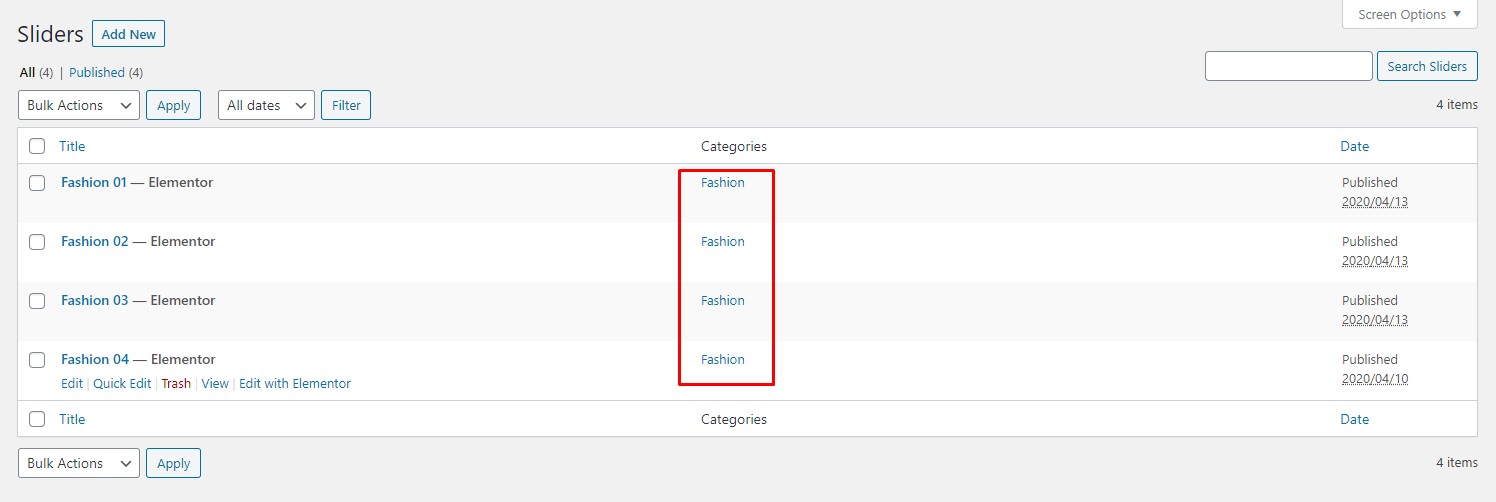Click the top Apply button

click(174, 105)
